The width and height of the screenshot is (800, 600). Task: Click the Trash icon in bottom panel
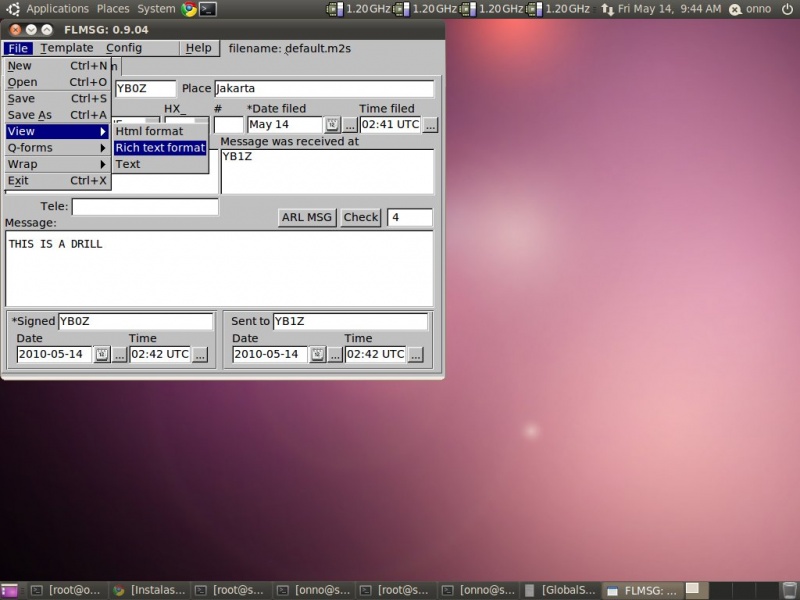pos(789,590)
